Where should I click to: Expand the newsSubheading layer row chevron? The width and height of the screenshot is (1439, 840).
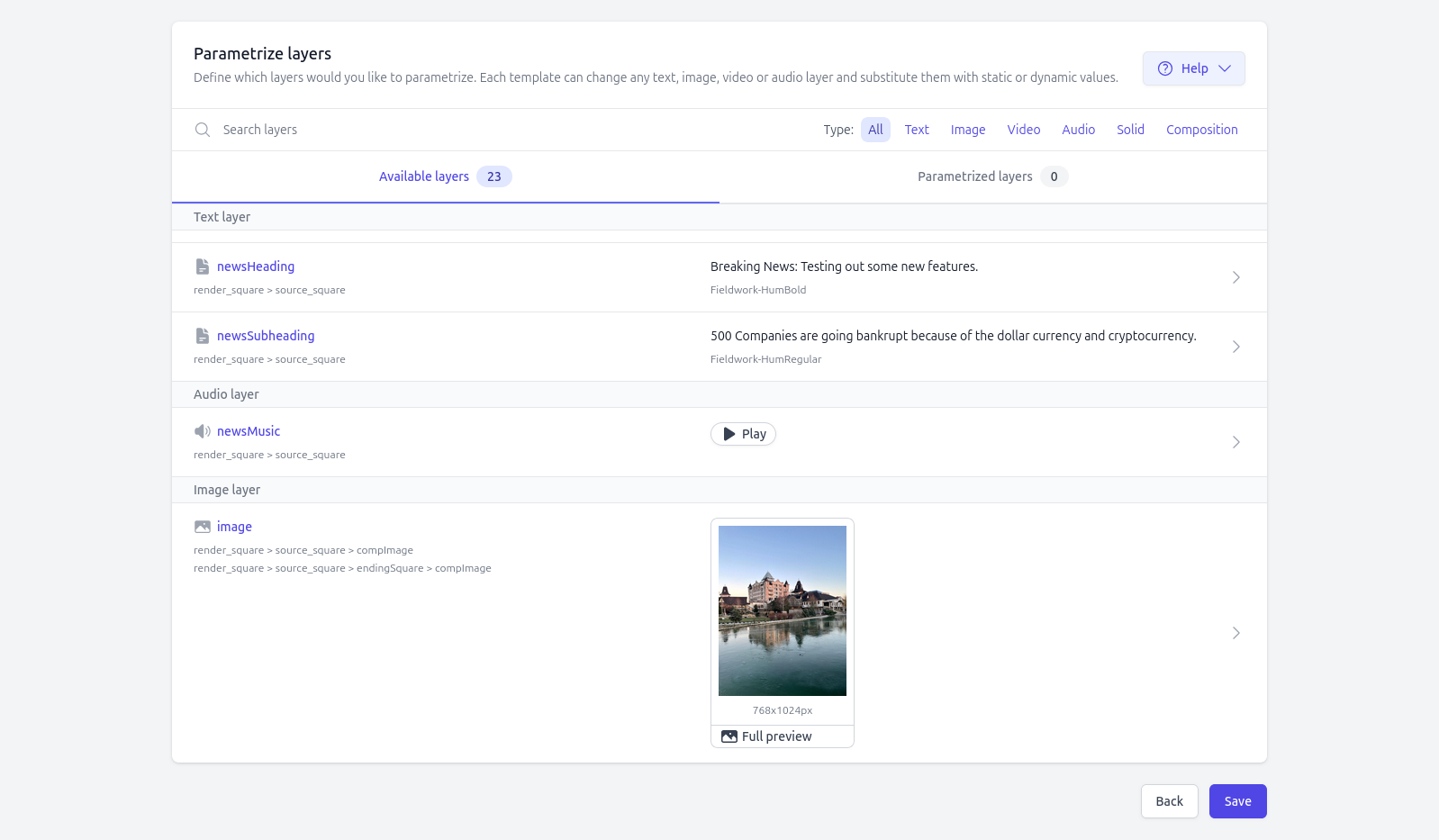point(1235,347)
